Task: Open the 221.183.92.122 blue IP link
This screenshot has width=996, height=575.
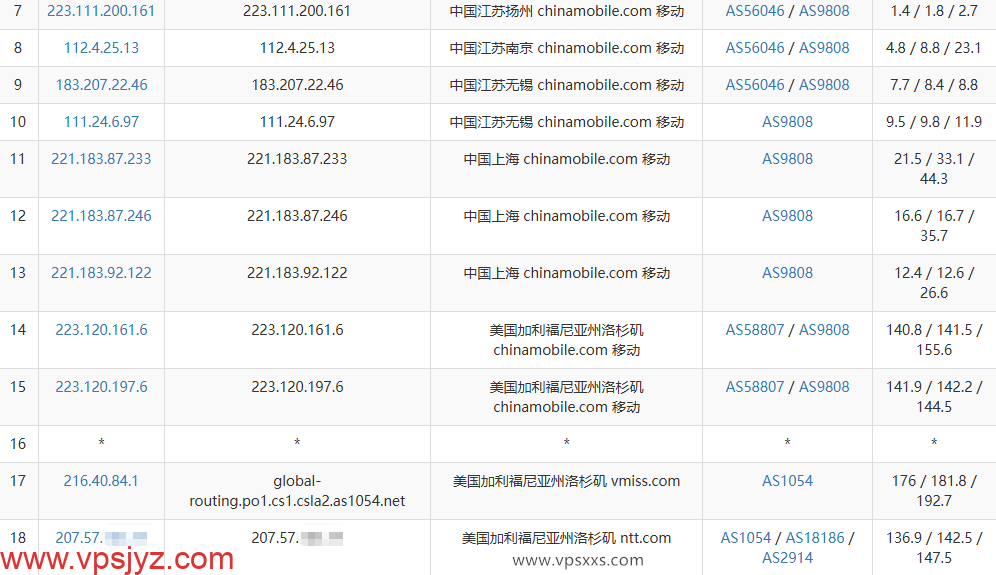Action: coord(101,273)
